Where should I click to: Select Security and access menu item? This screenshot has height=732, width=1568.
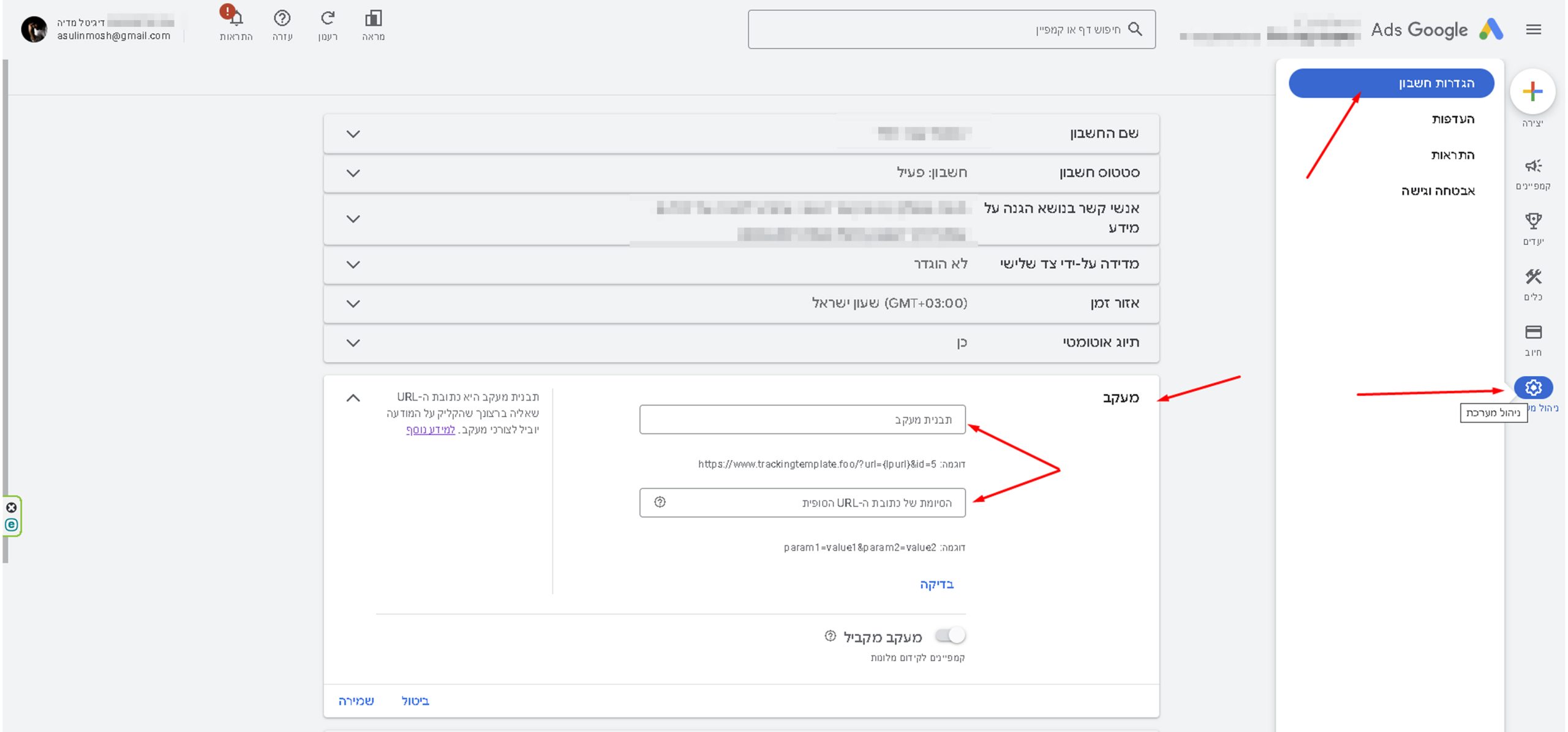pos(1438,191)
